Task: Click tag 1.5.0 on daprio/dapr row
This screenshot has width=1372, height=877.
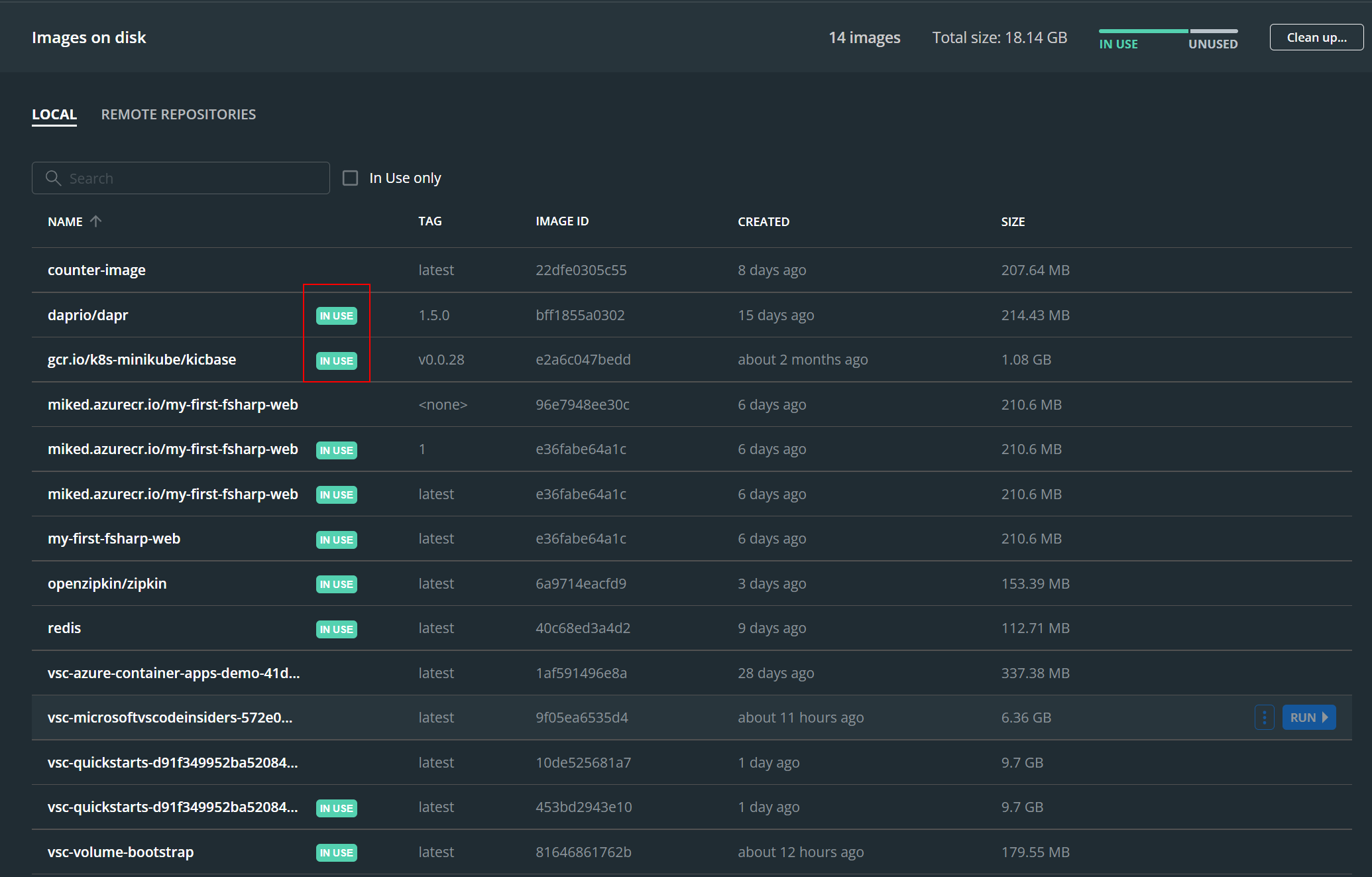Action: [434, 315]
